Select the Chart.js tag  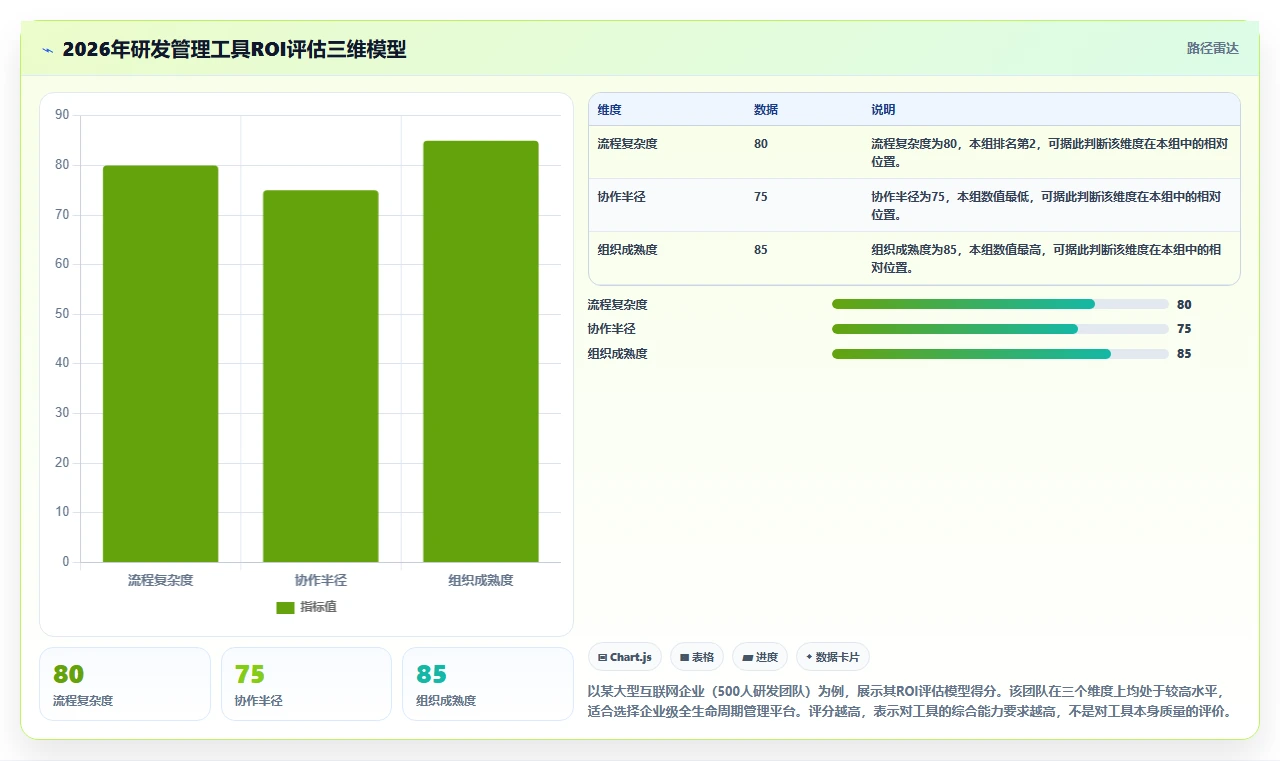625,657
